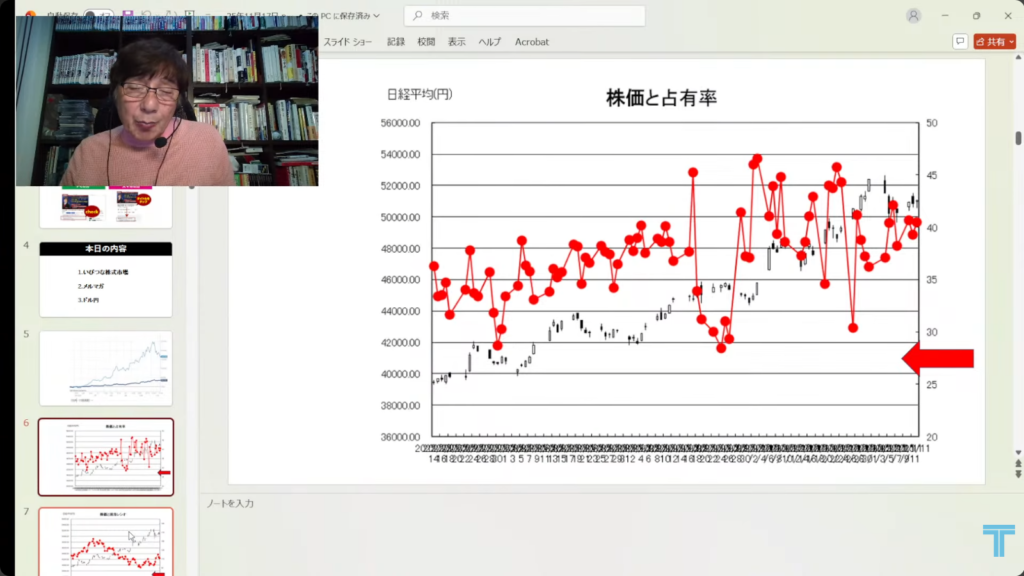Select slide 5 line chart thumbnail
The height and width of the screenshot is (576, 1024).
[105, 368]
